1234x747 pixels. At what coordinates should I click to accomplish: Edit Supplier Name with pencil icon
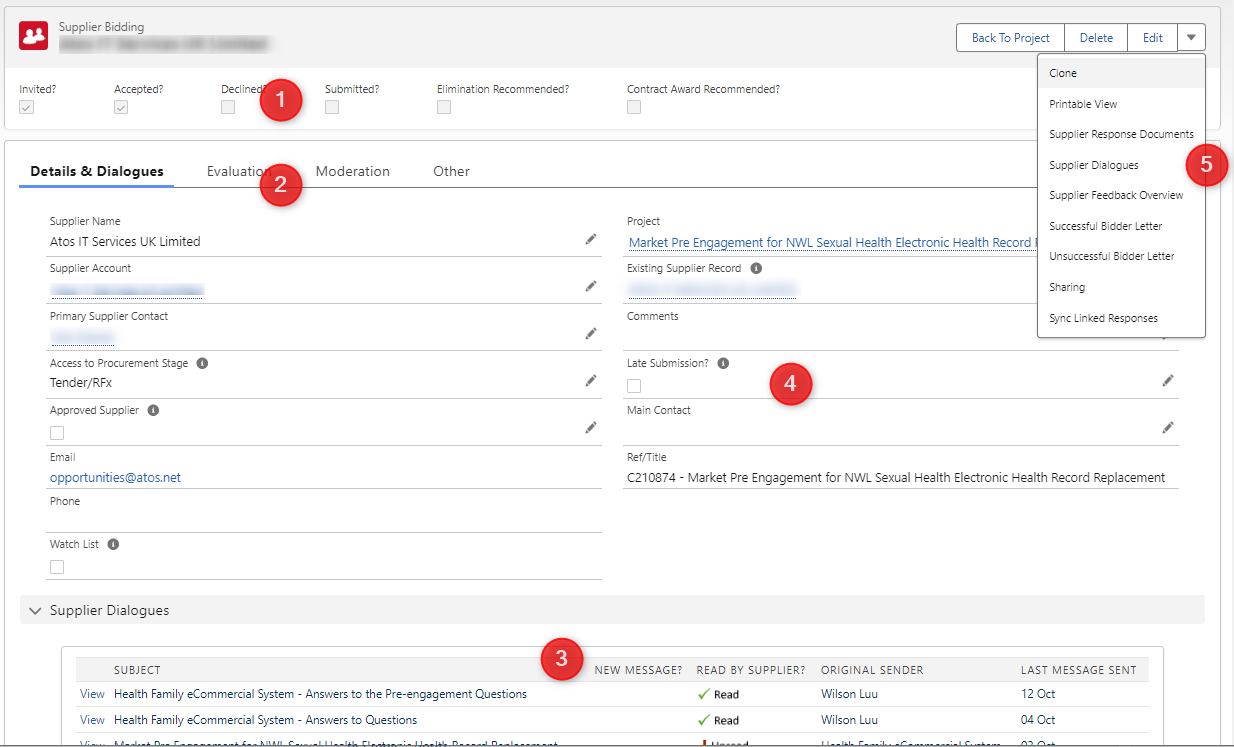591,240
